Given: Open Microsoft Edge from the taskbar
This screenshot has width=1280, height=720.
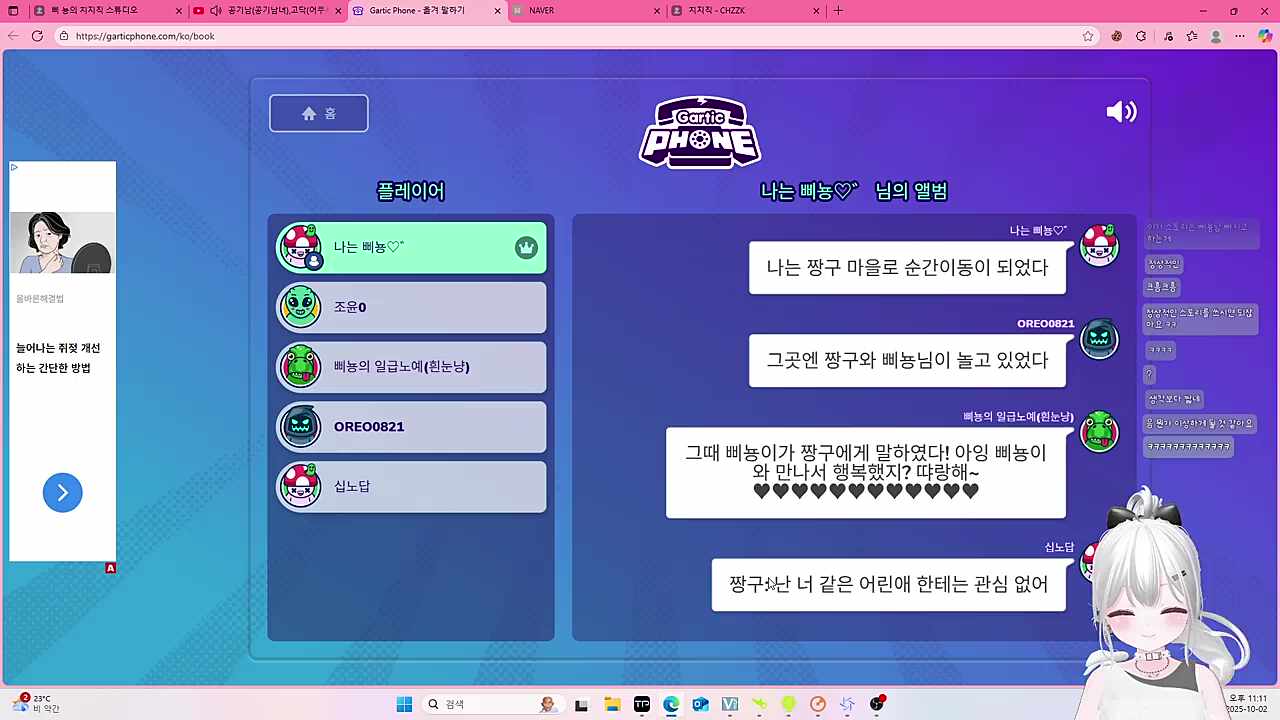Looking at the screenshot, I should pyautogui.click(x=671, y=704).
